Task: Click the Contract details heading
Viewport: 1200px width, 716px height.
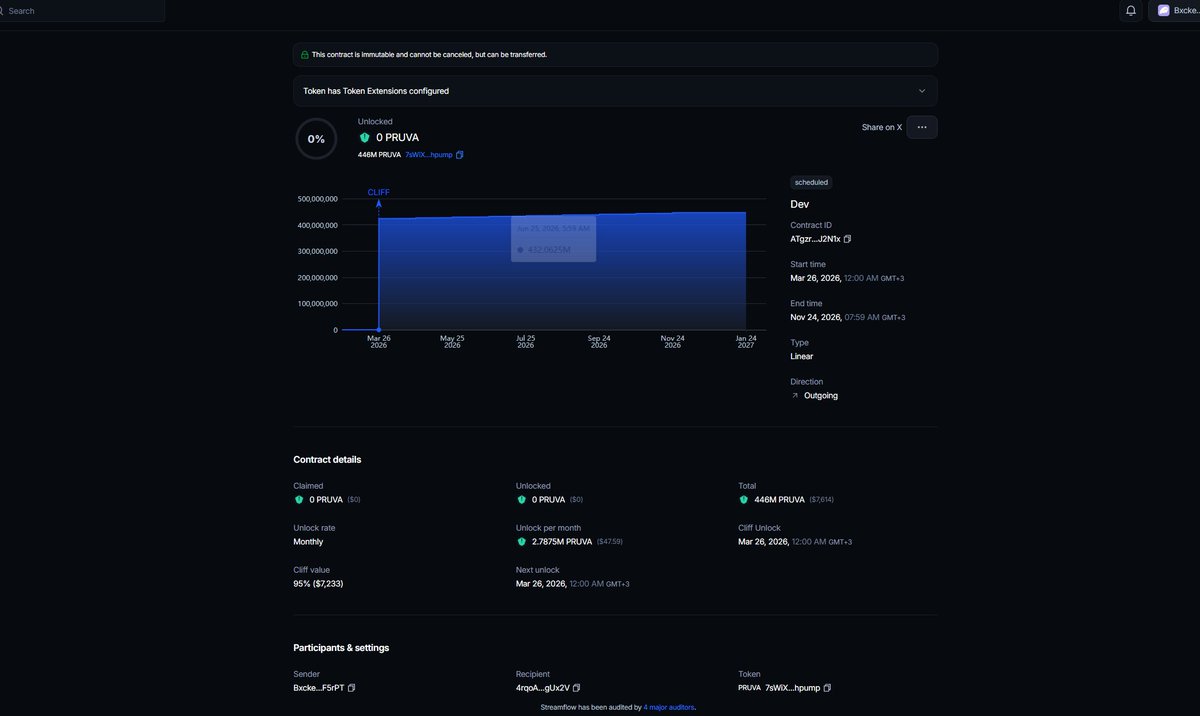Action: coord(327,460)
